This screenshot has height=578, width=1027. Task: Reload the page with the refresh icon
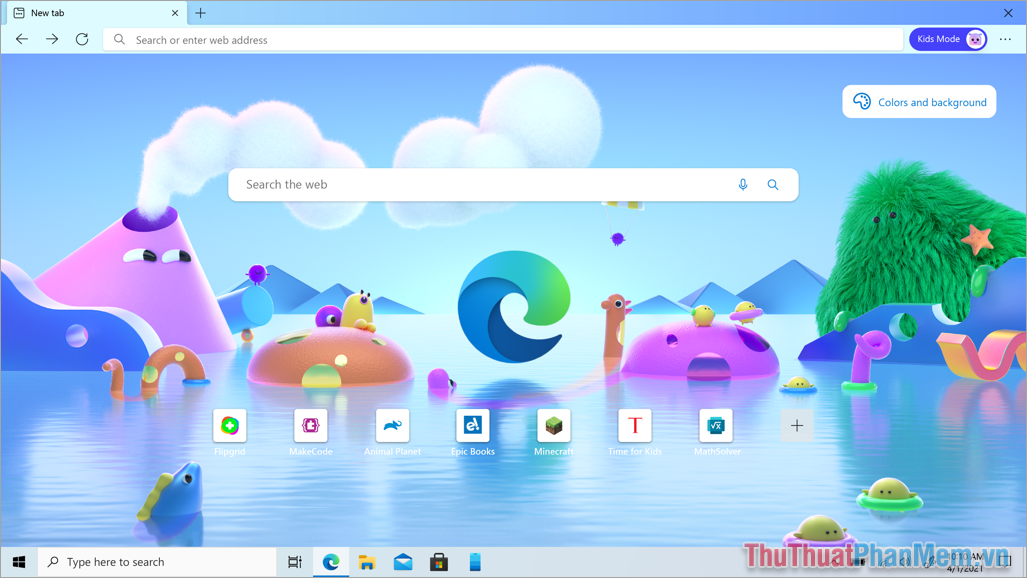[82, 39]
